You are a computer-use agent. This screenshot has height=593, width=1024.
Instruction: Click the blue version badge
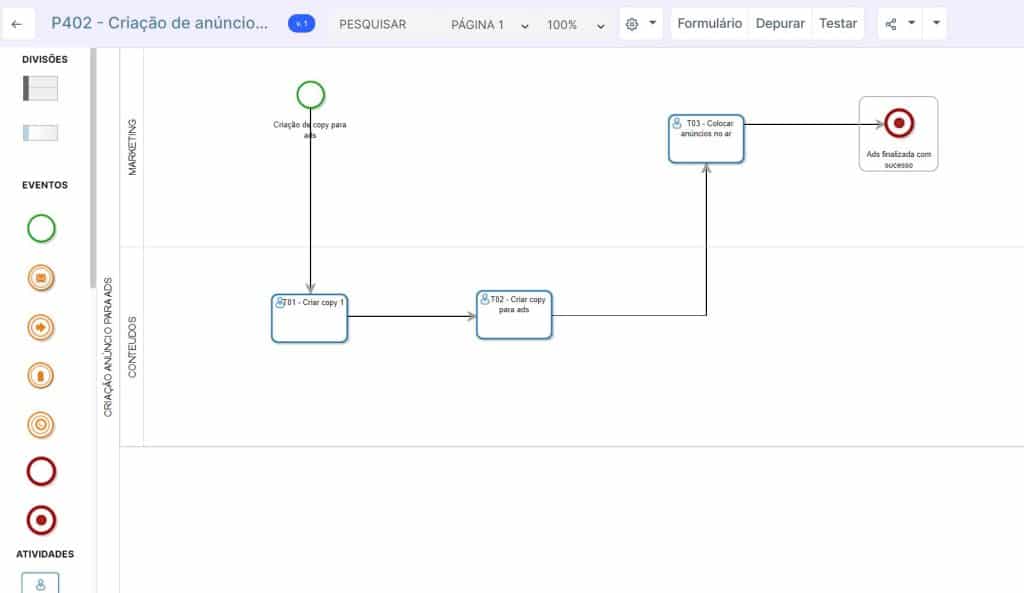(x=301, y=24)
